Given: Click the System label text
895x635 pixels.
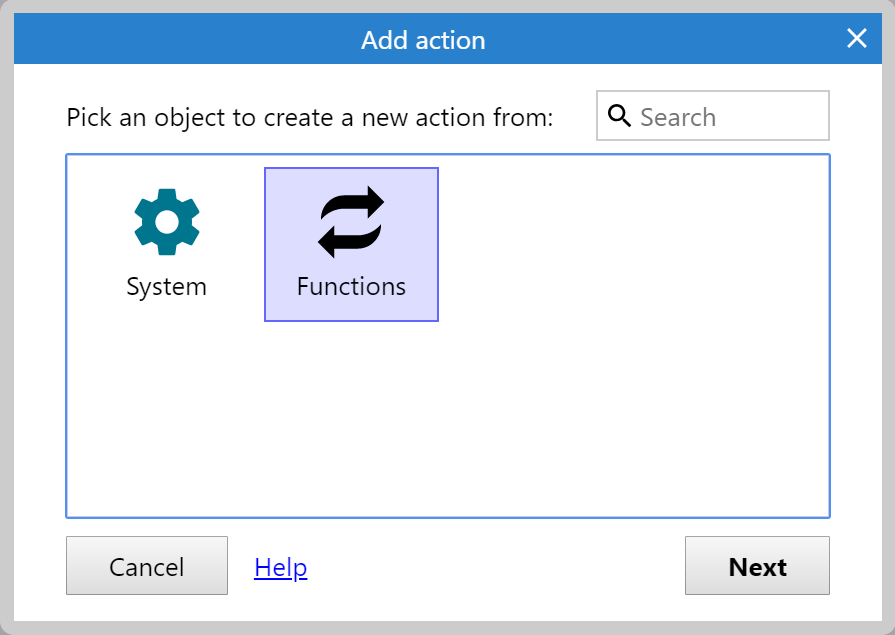Looking at the screenshot, I should pos(166,286).
